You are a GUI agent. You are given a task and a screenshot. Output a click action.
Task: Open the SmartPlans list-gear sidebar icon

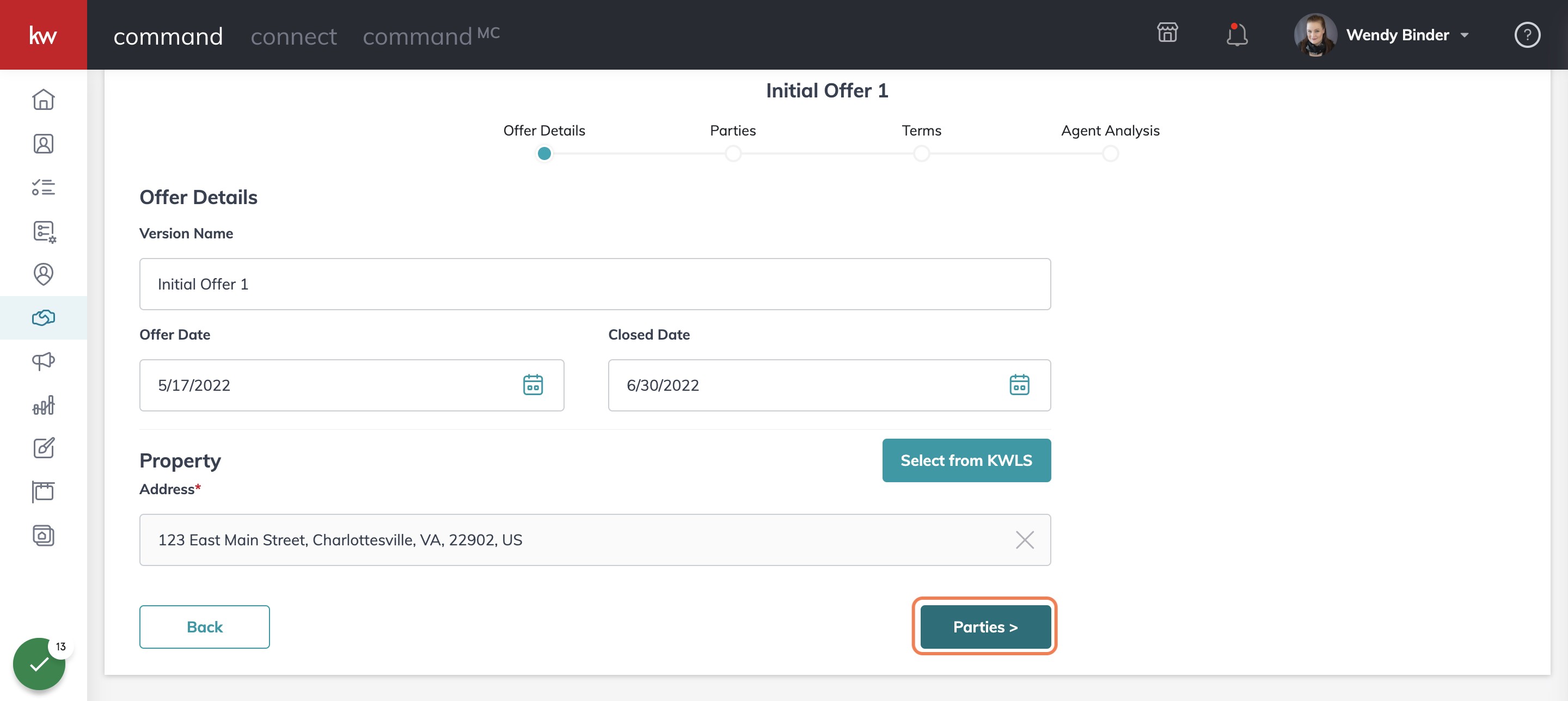pos(44,231)
